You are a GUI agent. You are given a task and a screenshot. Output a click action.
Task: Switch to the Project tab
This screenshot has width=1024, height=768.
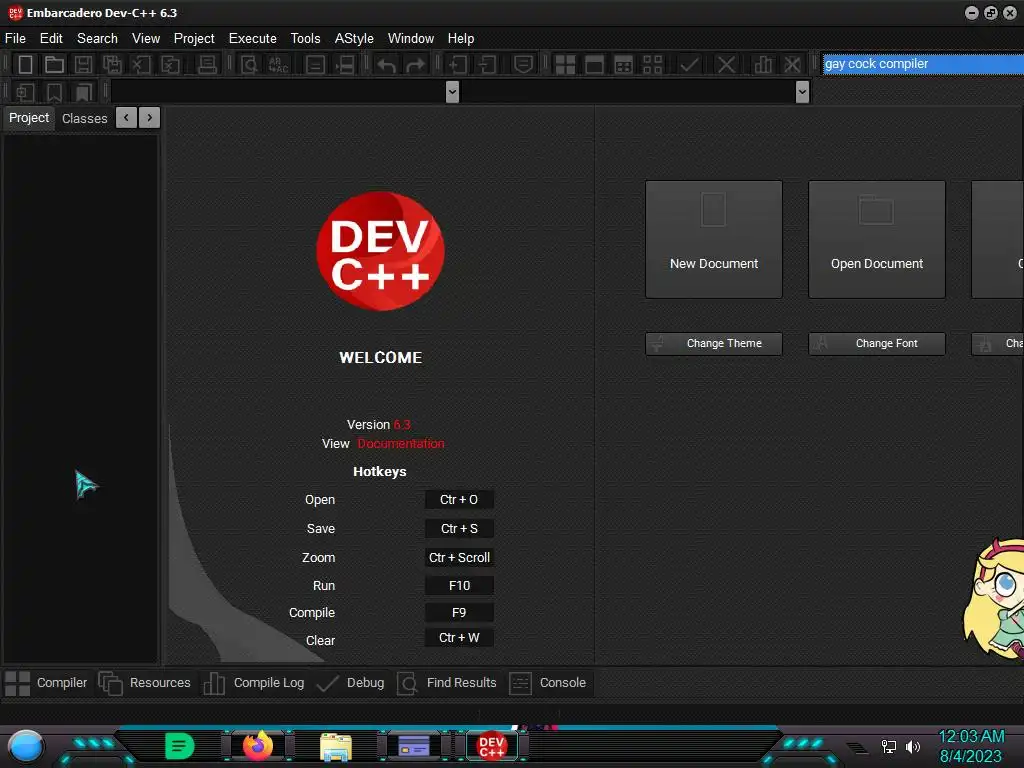point(29,118)
